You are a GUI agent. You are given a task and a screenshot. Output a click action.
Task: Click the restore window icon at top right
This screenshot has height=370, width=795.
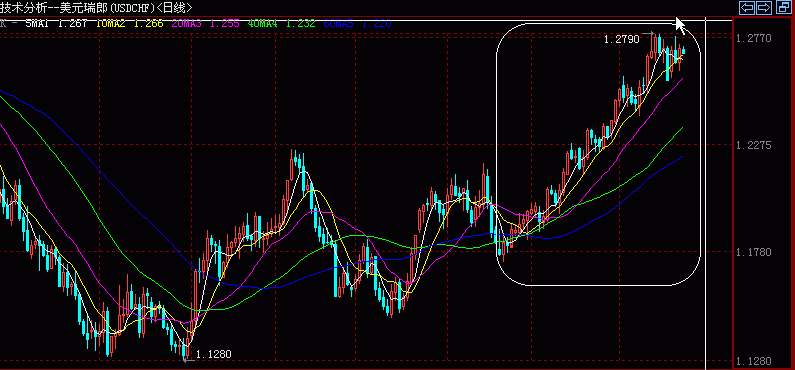point(784,7)
